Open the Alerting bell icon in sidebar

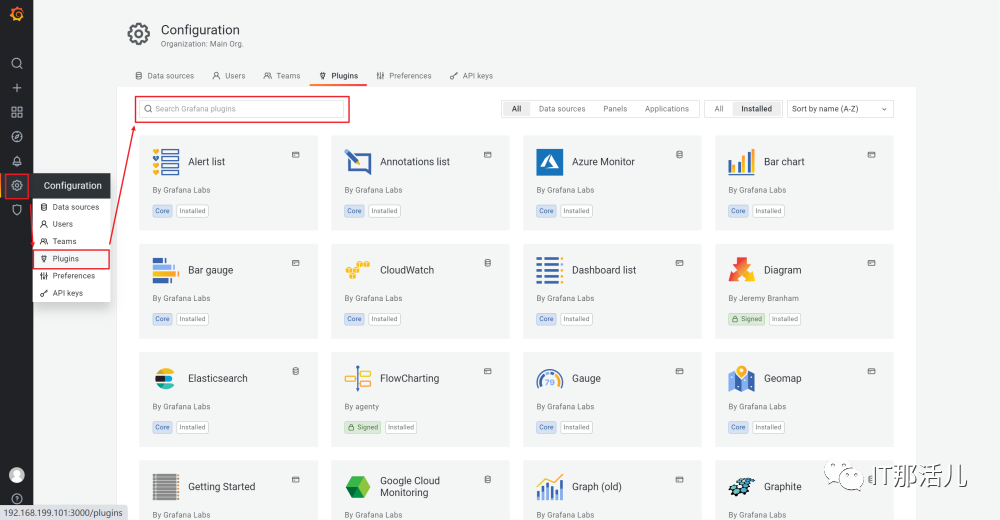pyautogui.click(x=17, y=161)
